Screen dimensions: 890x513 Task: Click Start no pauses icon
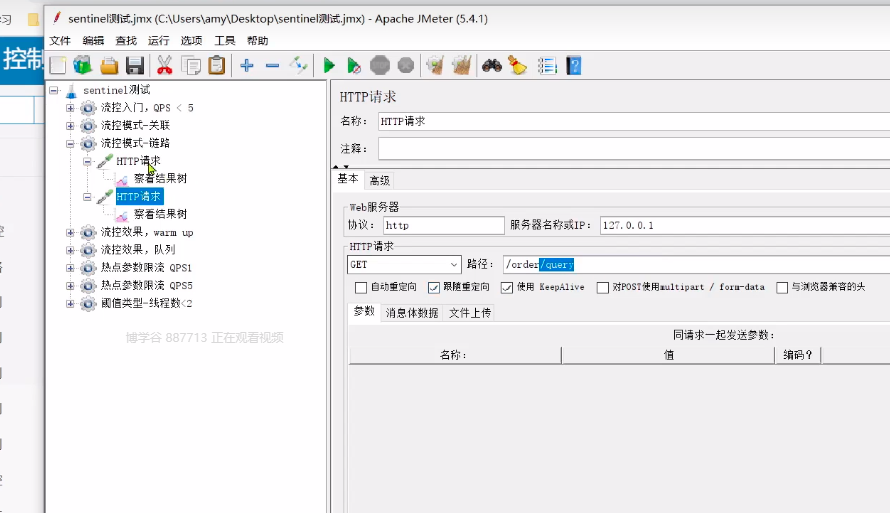[x=354, y=66]
